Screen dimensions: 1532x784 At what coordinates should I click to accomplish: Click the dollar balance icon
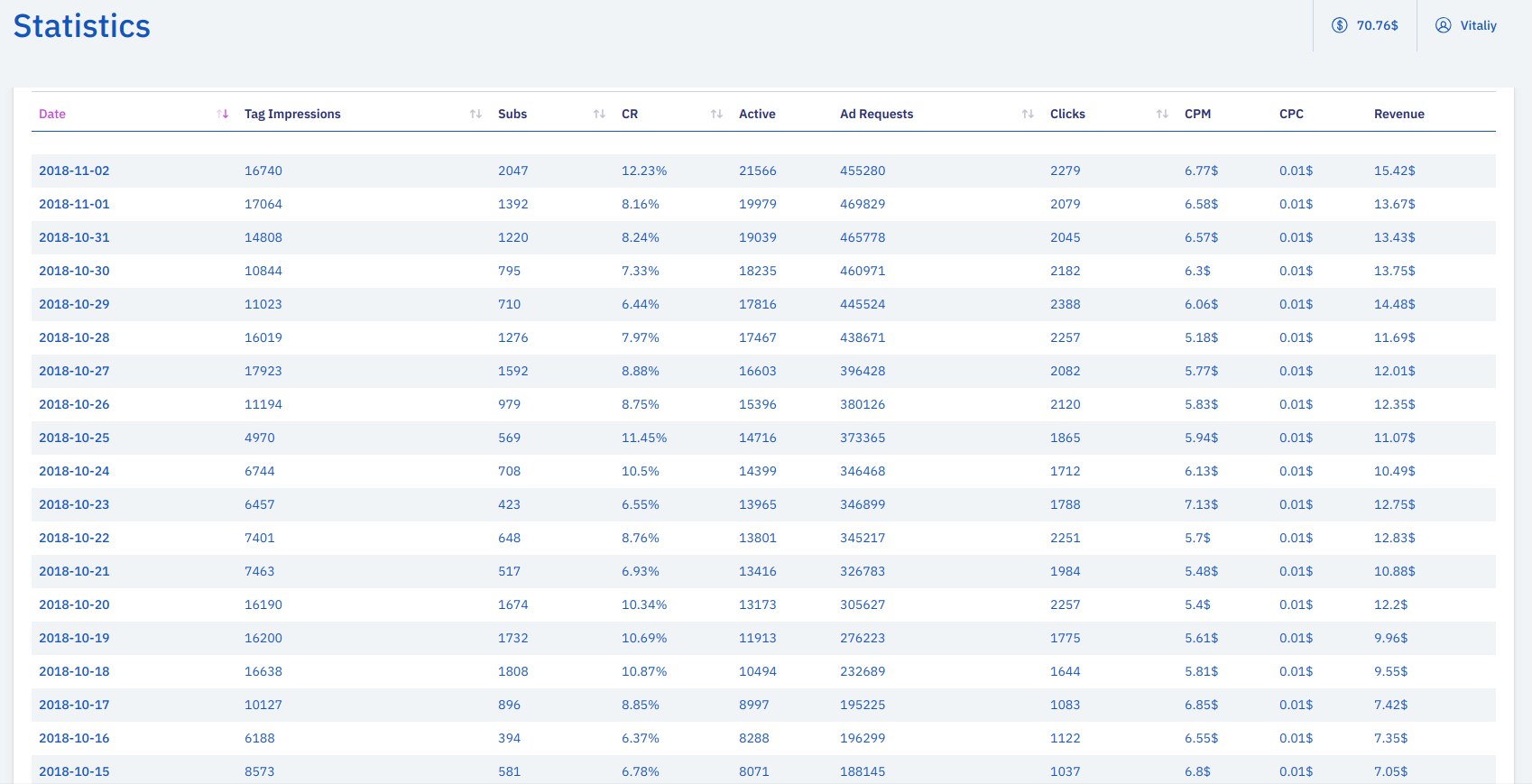1340,25
